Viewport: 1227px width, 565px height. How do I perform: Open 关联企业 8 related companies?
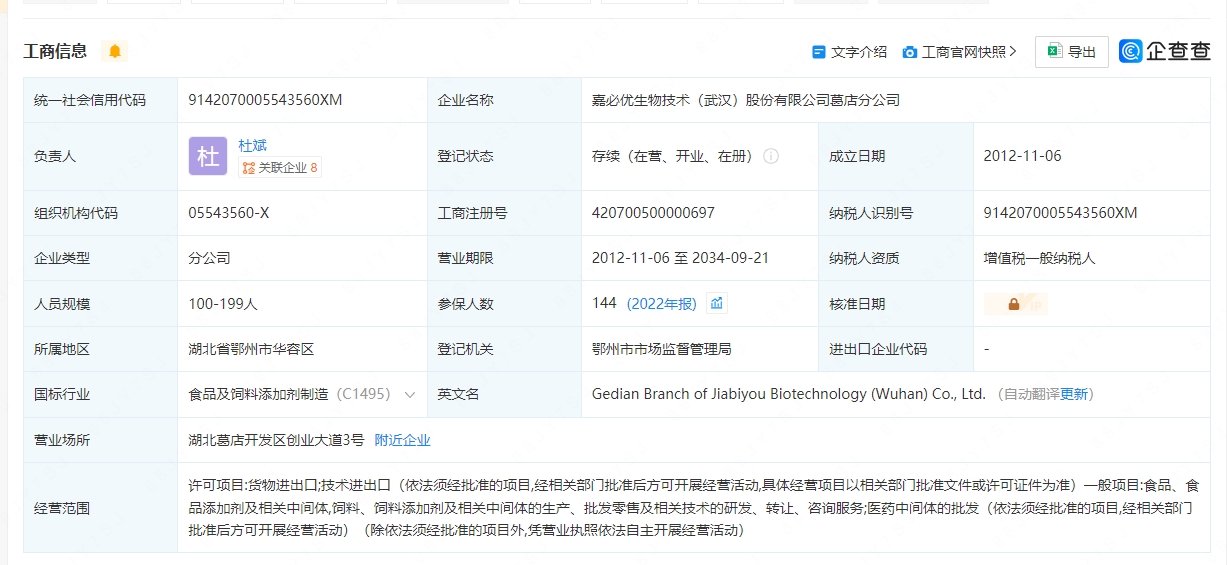click(280, 168)
